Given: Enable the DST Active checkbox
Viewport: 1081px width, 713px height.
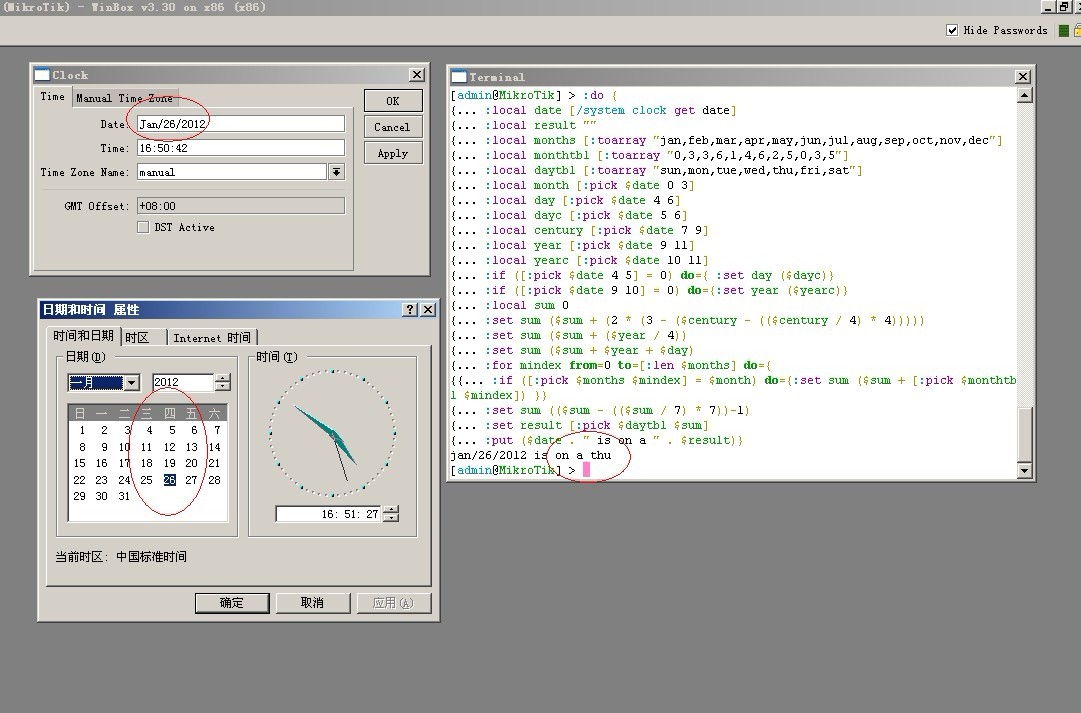Looking at the screenshot, I should pyautogui.click(x=143, y=227).
